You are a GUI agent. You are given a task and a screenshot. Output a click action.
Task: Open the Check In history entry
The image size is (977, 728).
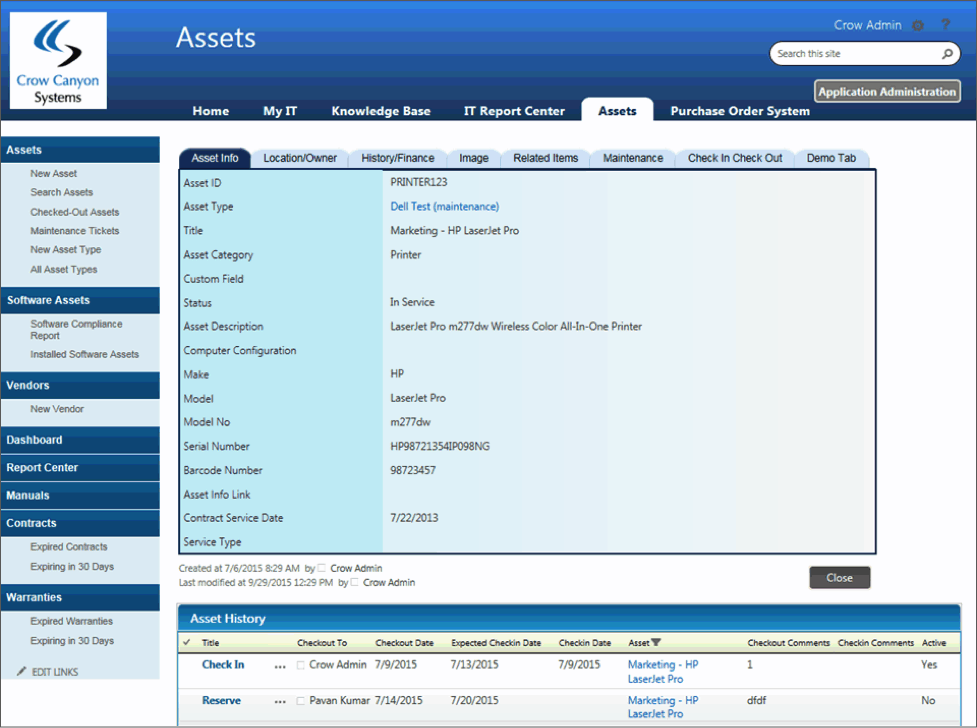pyautogui.click(x=223, y=664)
